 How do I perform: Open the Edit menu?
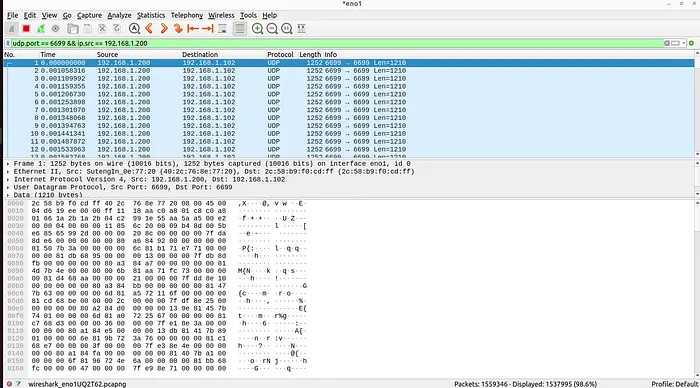click(30, 15)
